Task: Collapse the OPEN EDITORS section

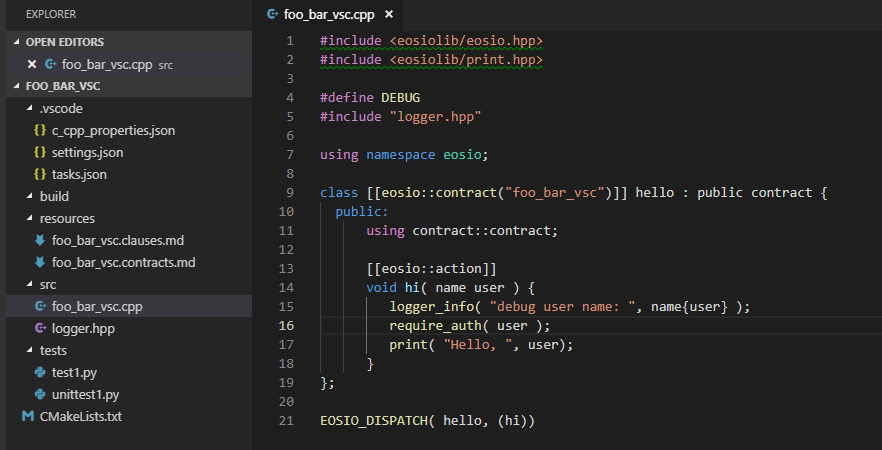Action: 16,42
